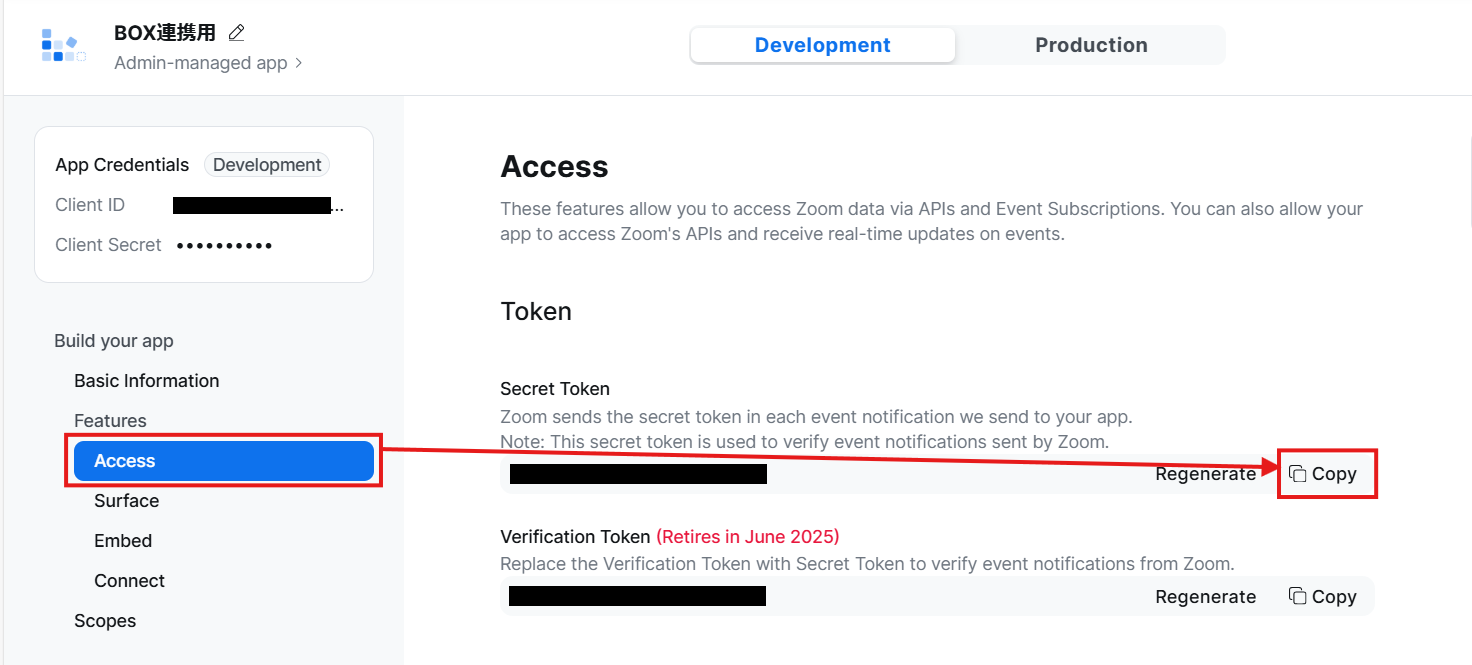Regenerate the Verification Token
The image size is (1472, 665).
1205,596
